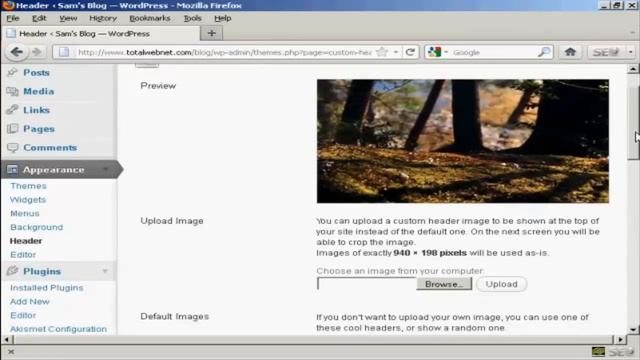Screen dimensions: 640x360
Task: Open Background under Appearance
Action: pos(37,227)
